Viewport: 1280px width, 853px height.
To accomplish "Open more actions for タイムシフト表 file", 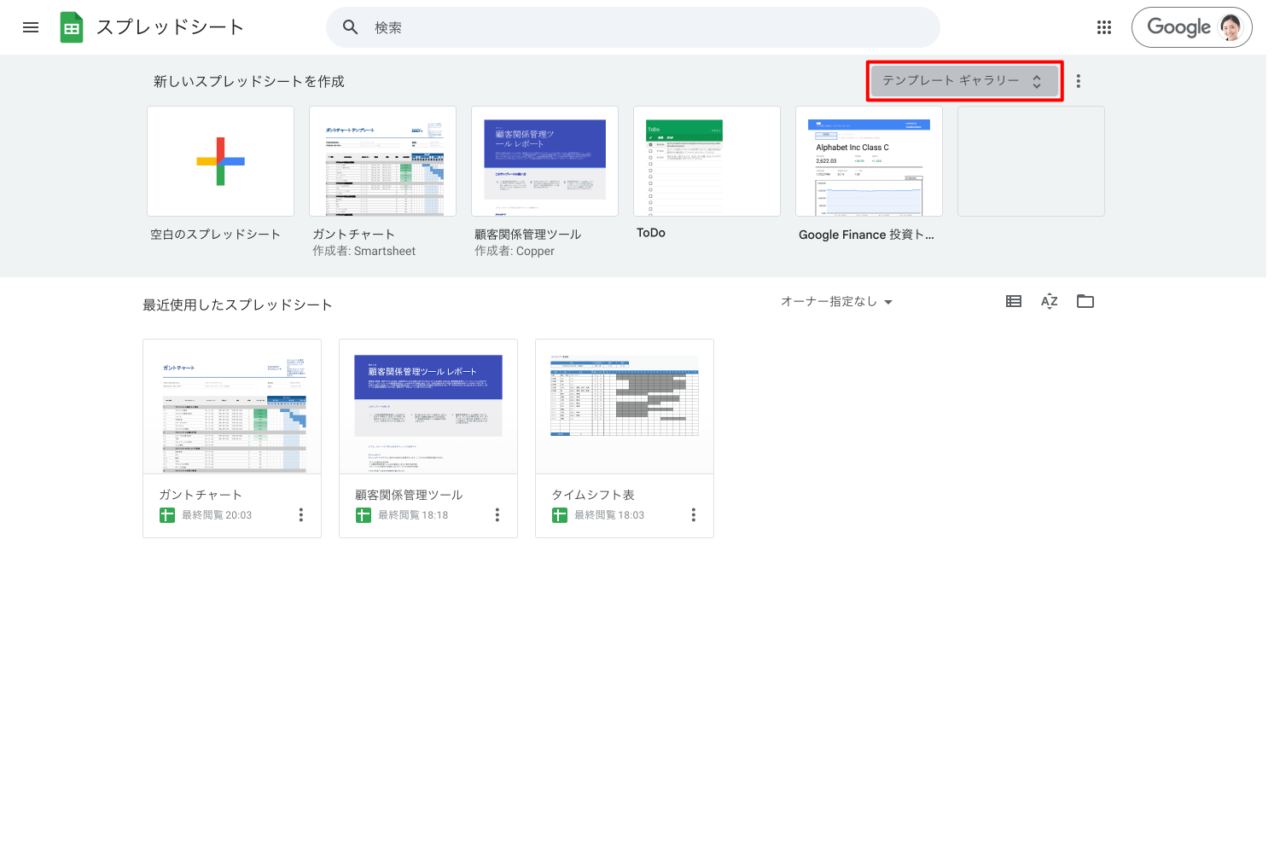I will tap(693, 515).
